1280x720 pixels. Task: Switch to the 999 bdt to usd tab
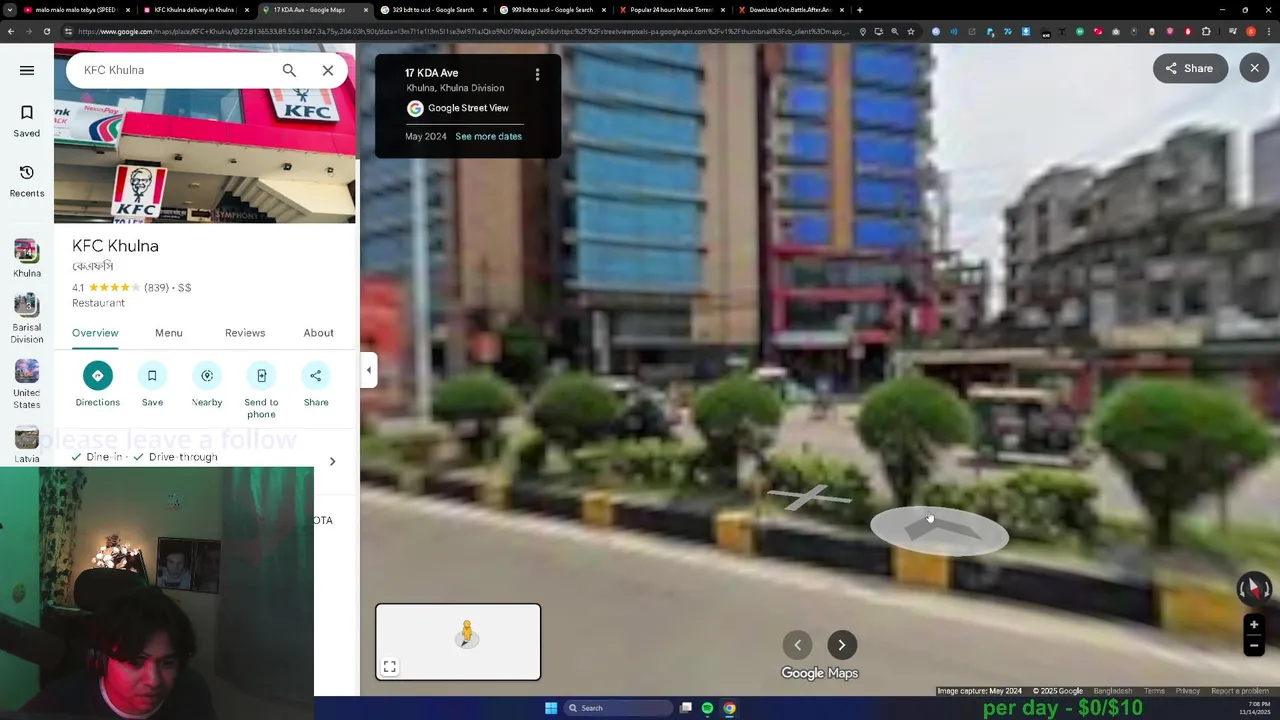552,10
